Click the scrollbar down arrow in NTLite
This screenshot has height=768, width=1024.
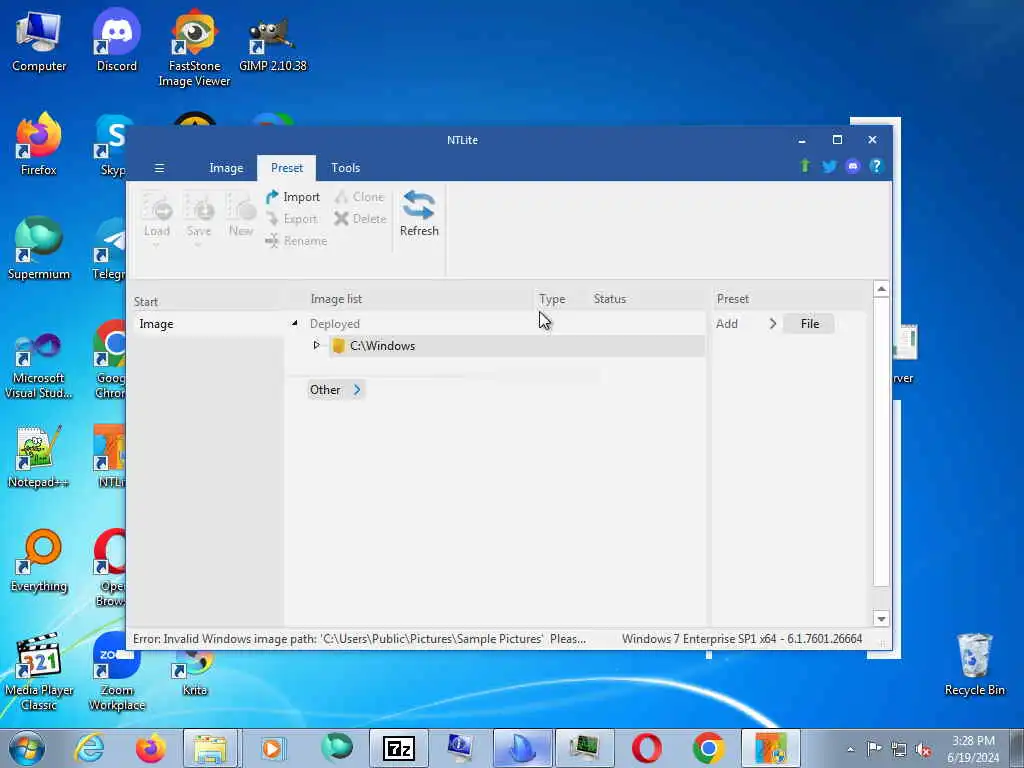click(881, 618)
